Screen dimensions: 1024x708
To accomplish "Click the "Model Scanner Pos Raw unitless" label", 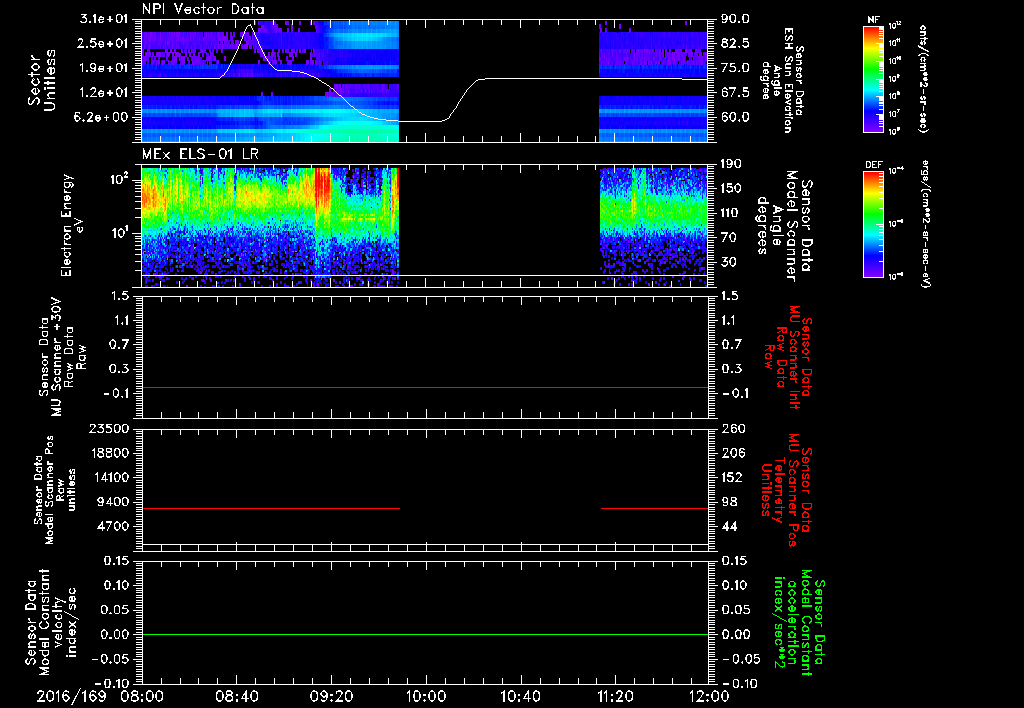I will (x=55, y=490).
